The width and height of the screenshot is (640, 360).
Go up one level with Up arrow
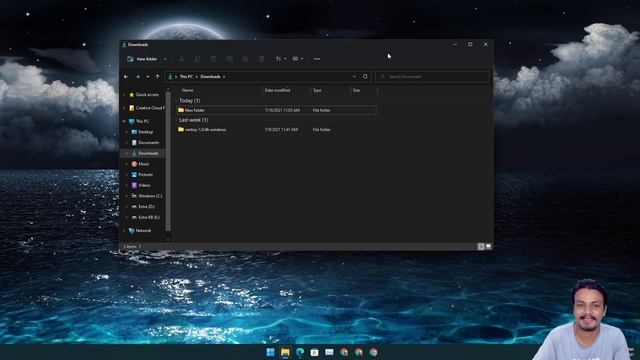(x=157, y=76)
